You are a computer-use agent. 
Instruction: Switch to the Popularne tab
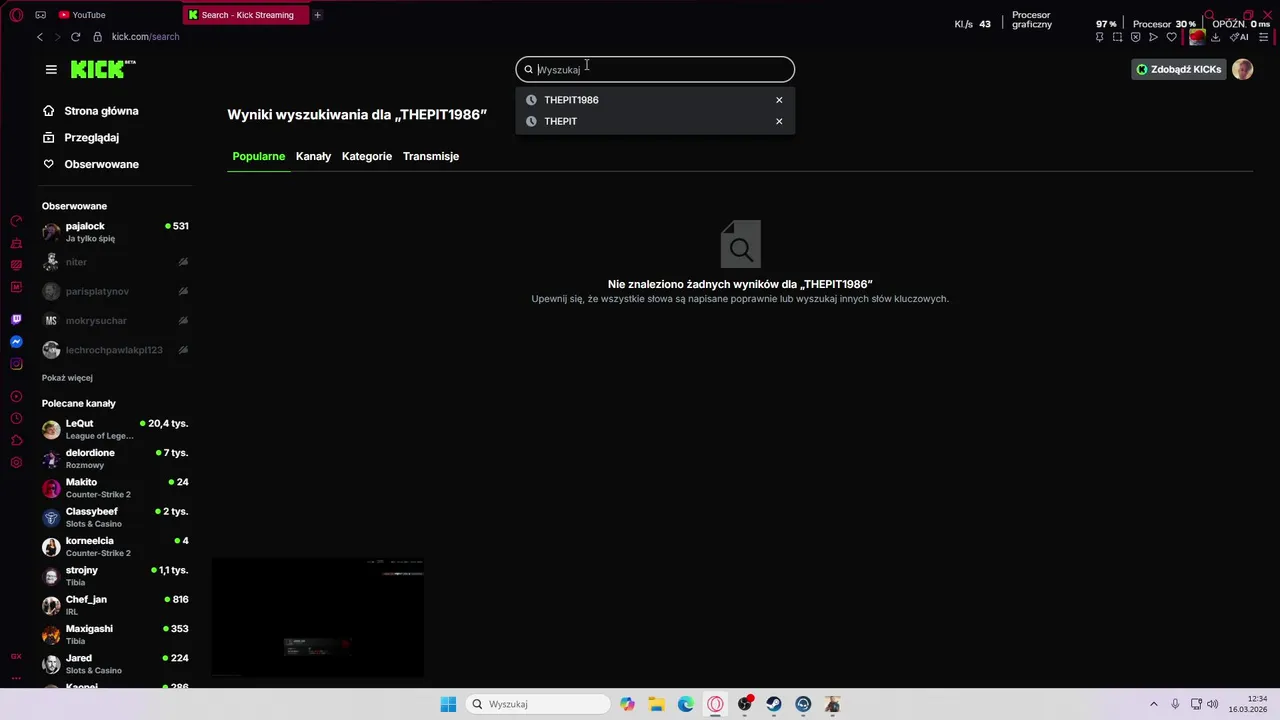coord(259,156)
